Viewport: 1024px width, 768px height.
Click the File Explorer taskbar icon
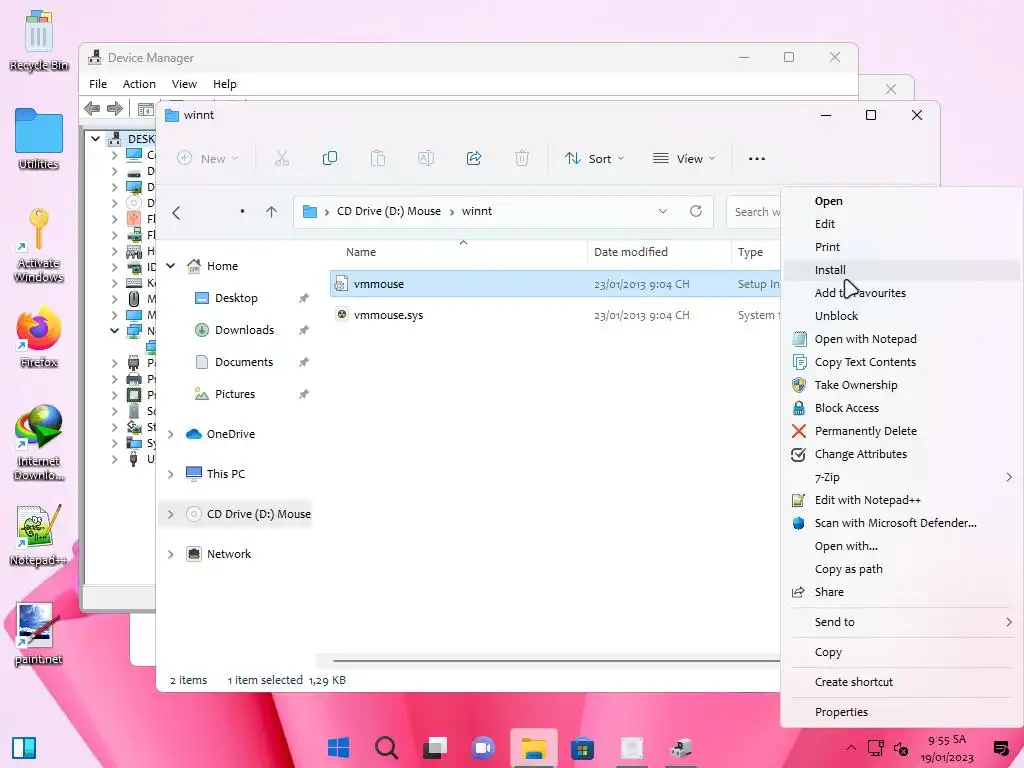[534, 748]
